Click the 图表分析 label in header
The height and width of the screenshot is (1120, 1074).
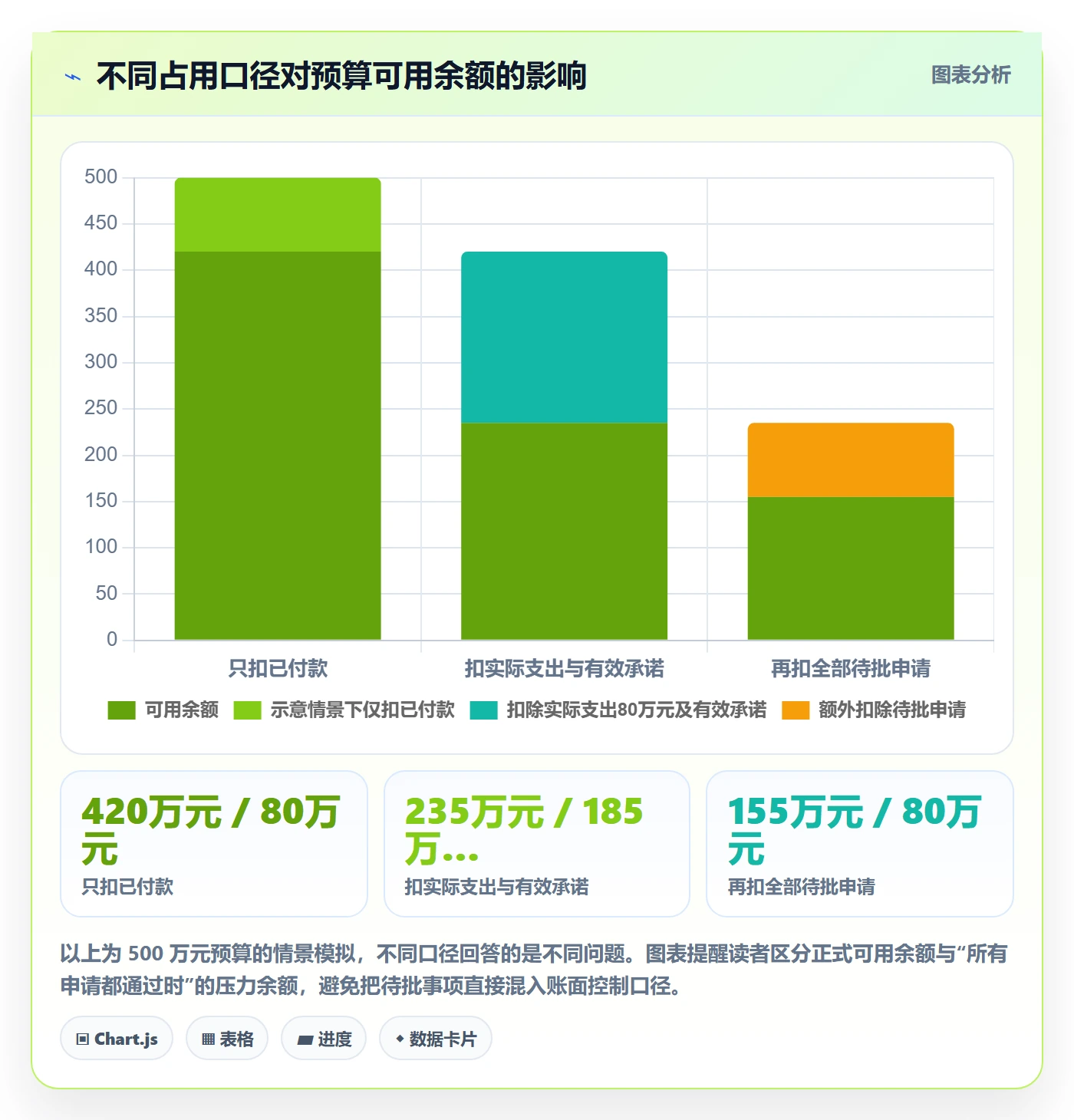[970, 75]
